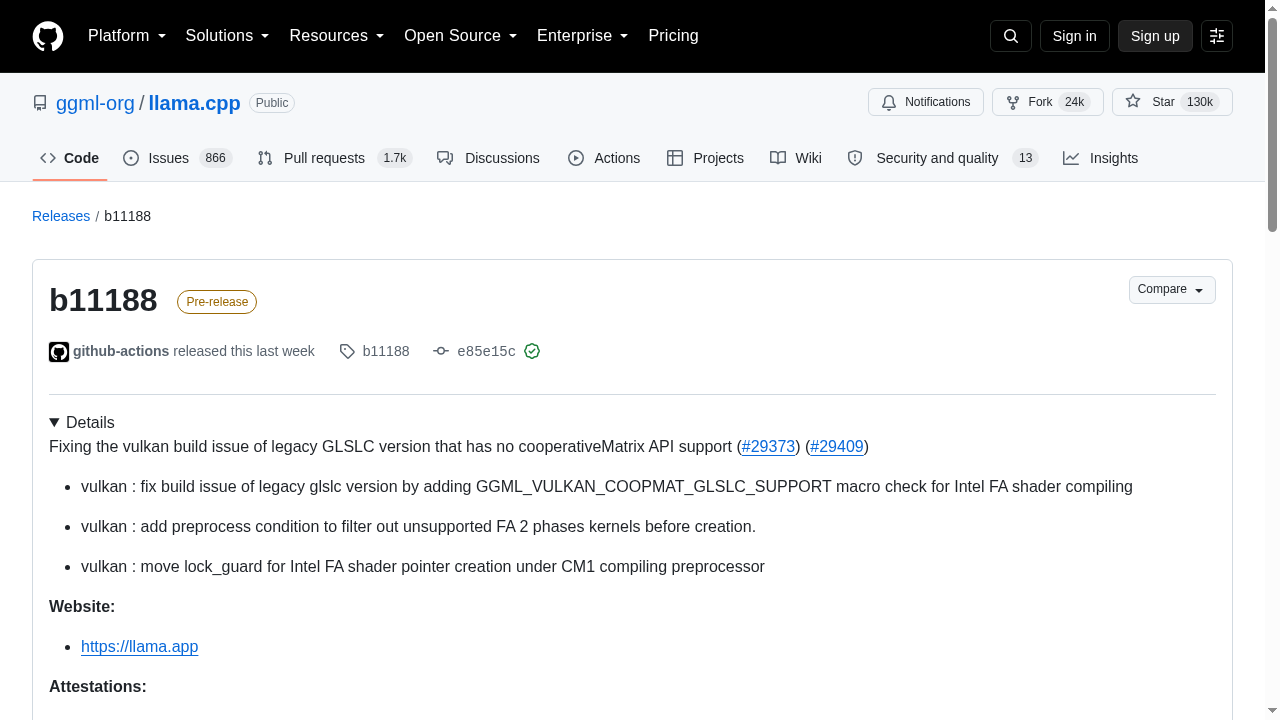Switch to the Projects tab
Viewport: 1280px width, 720px height.
coord(705,158)
